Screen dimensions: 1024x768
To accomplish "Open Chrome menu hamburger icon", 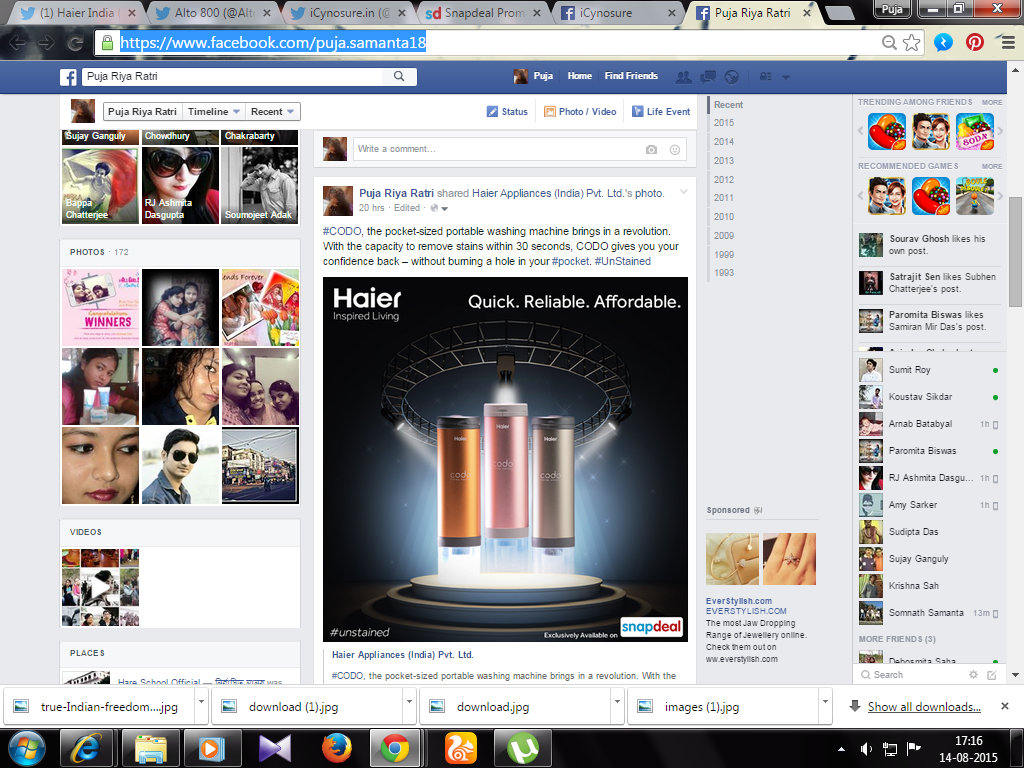I will pos(1008,43).
